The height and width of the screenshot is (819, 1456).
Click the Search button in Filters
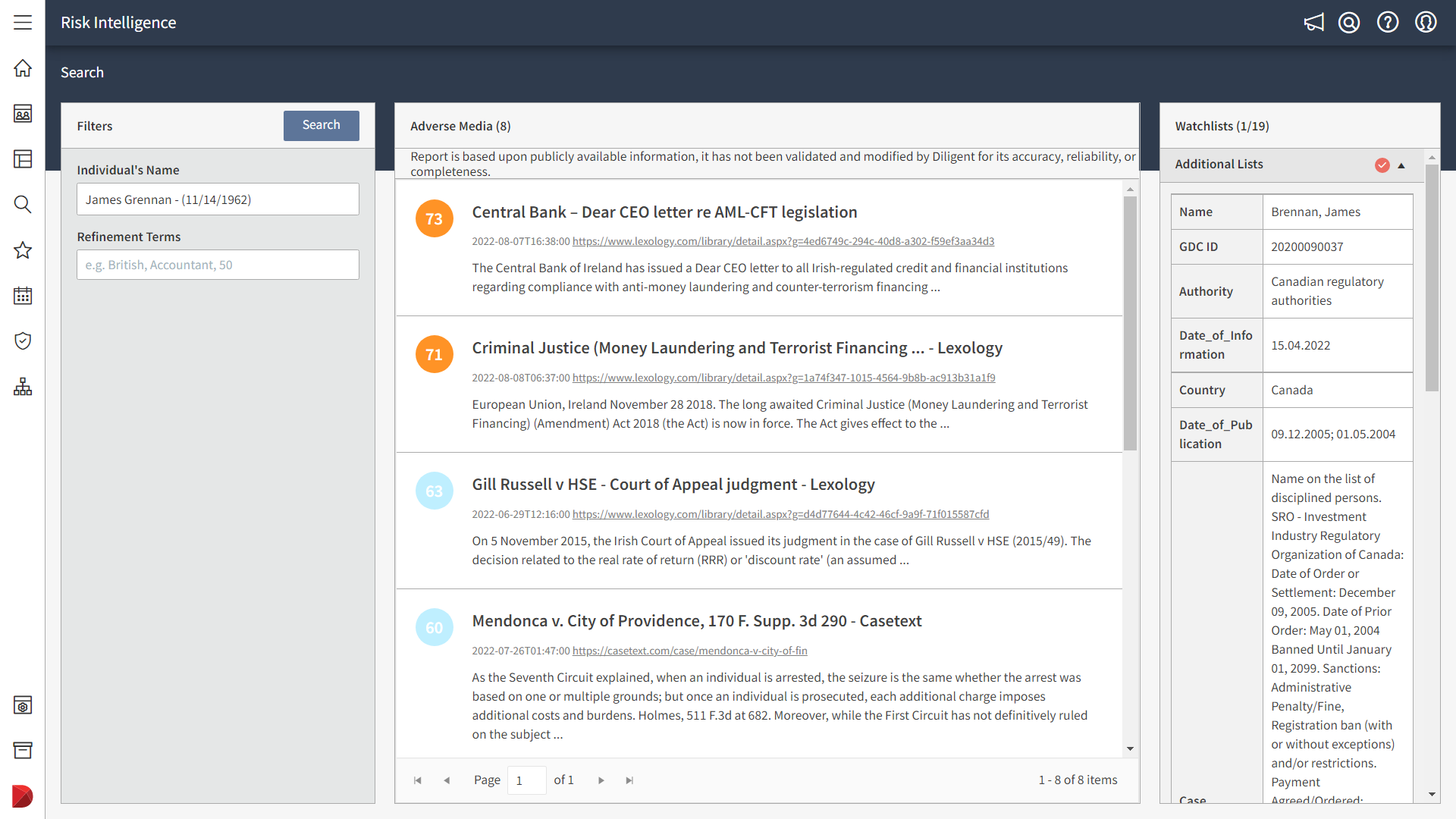click(322, 125)
